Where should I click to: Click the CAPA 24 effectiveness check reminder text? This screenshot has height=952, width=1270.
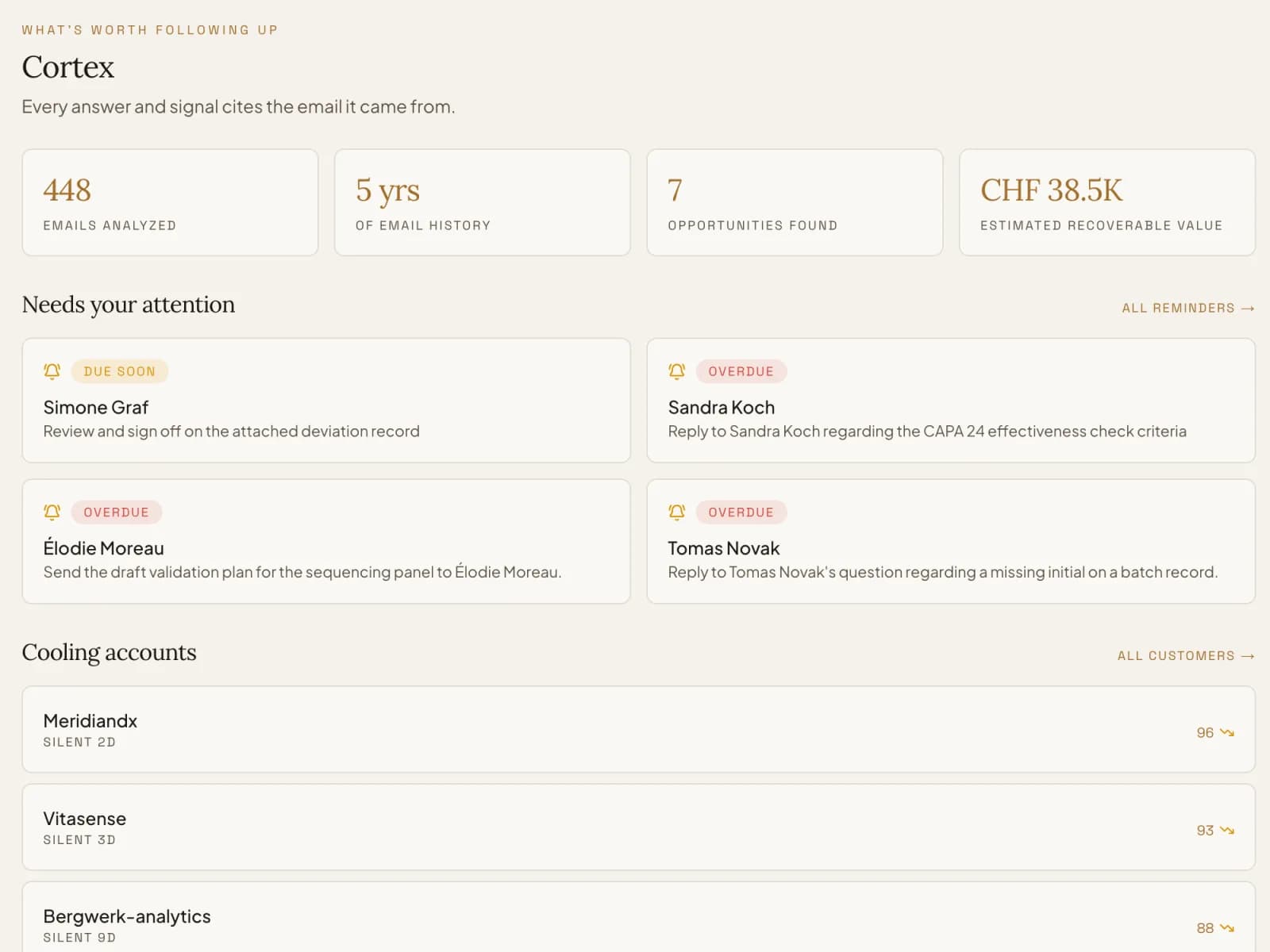tap(927, 432)
